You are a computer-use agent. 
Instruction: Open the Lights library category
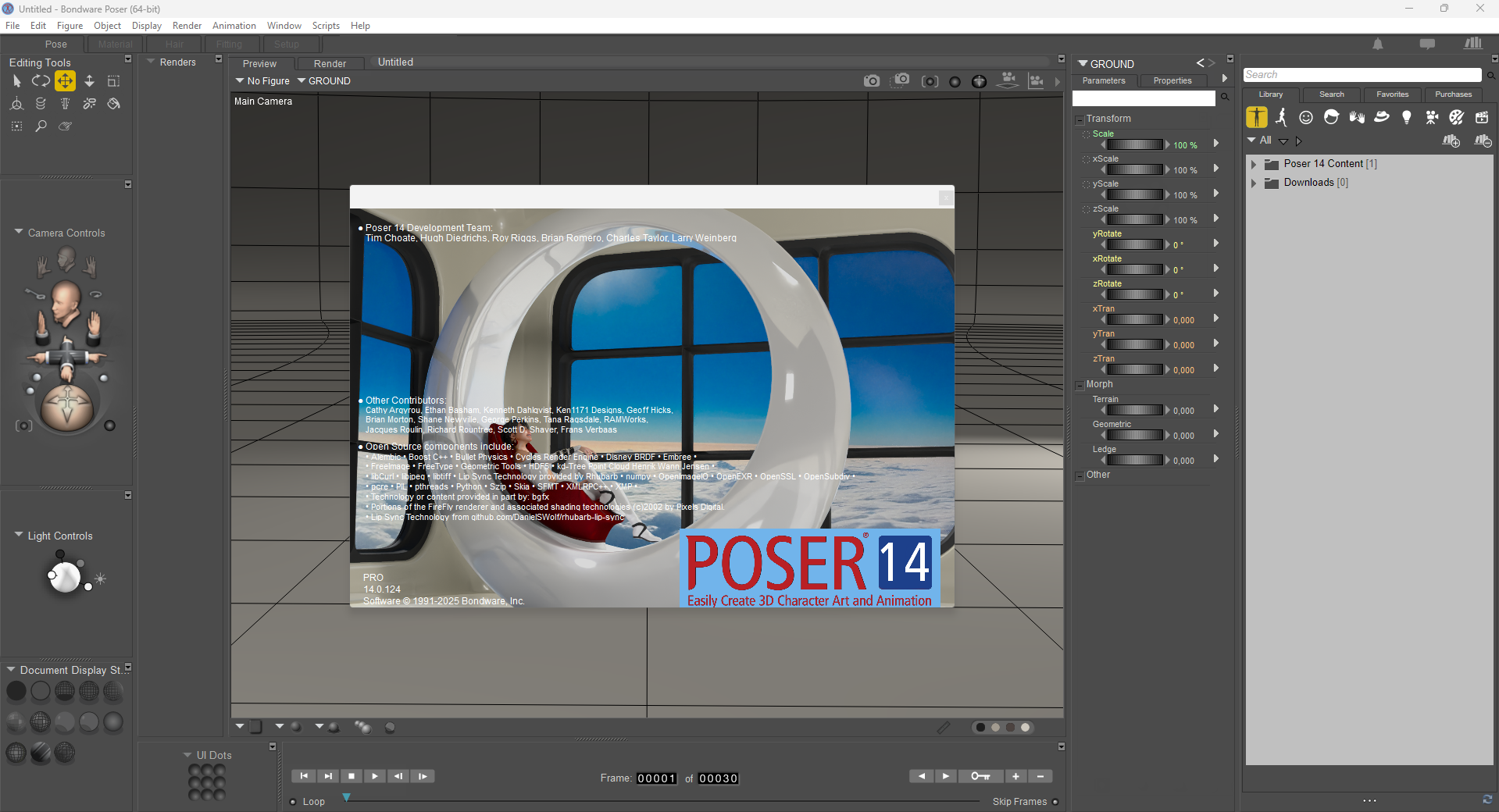point(1406,117)
